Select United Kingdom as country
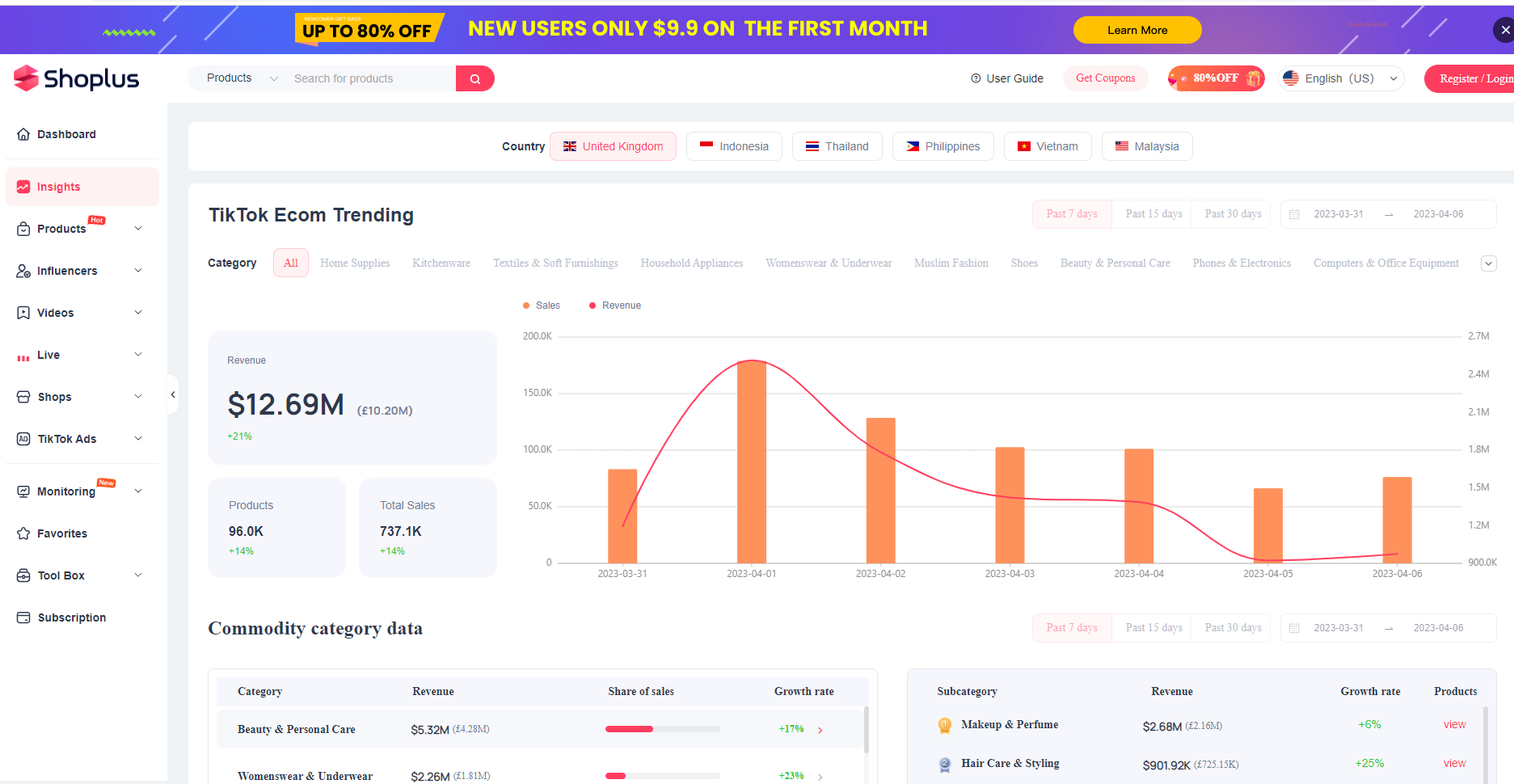 click(613, 146)
